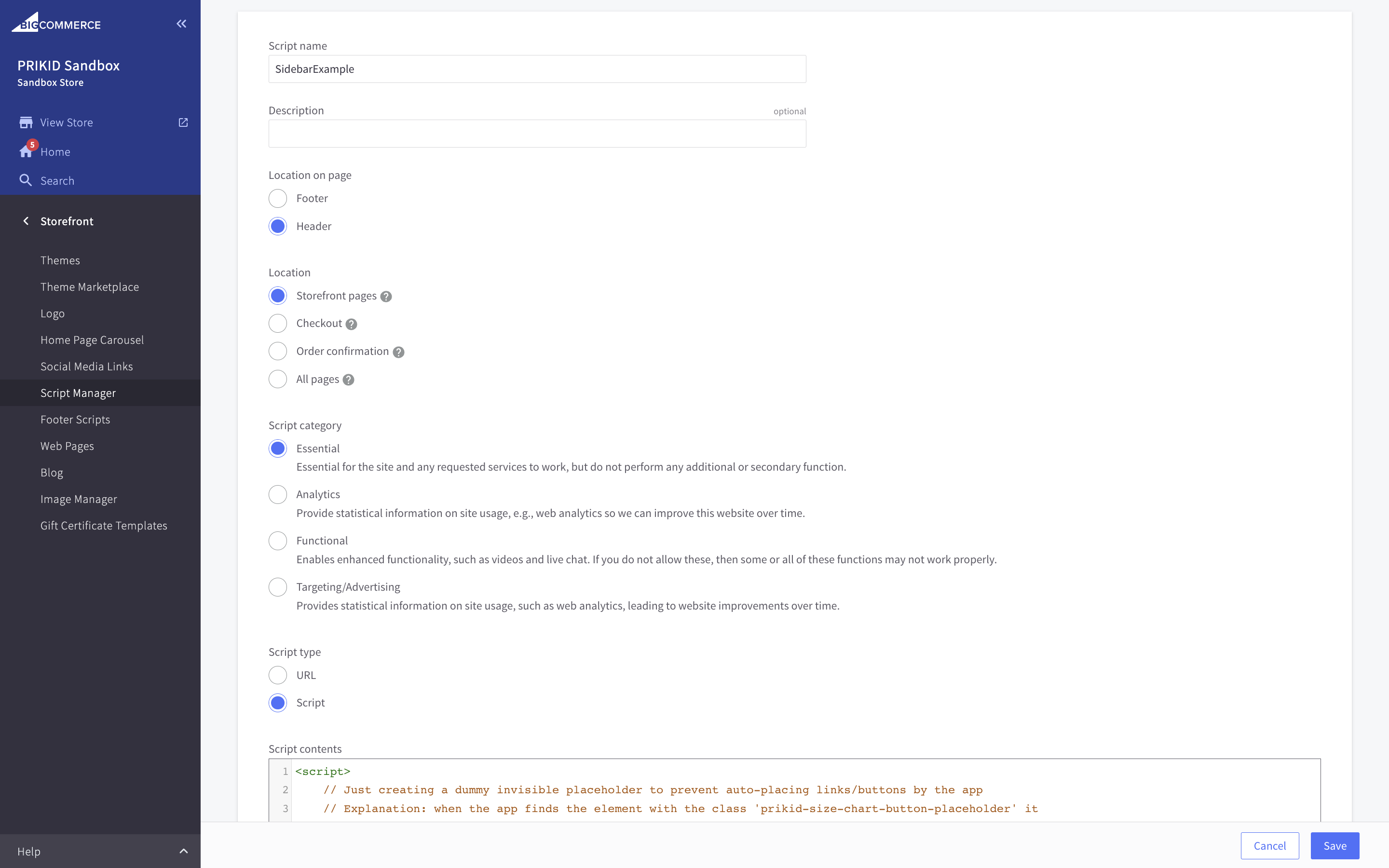Image resolution: width=1389 pixels, height=868 pixels.
Task: Click the help icon next to Storefront pages
Action: [x=386, y=296]
